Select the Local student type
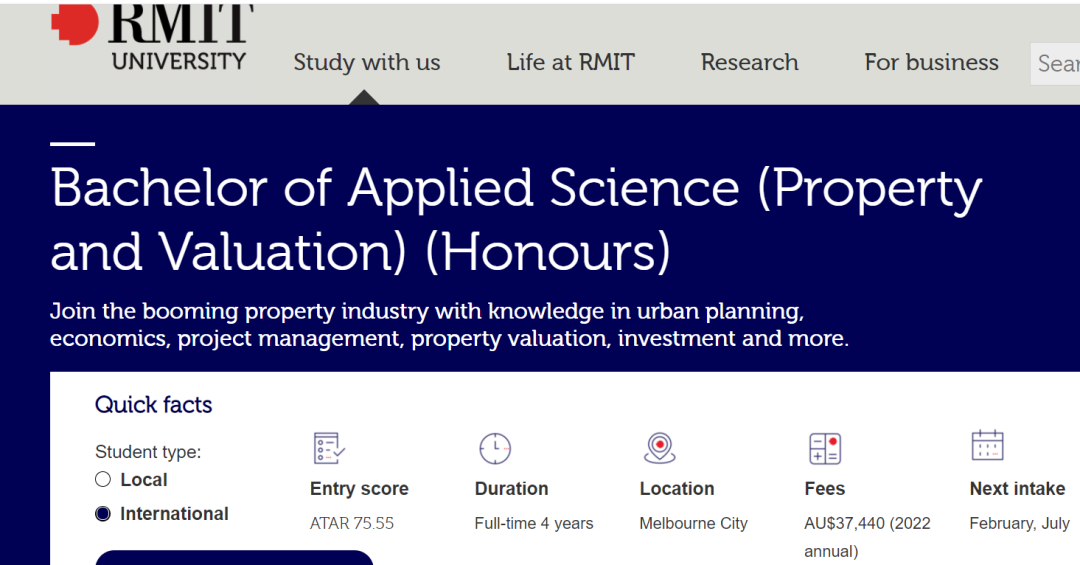This screenshot has width=1080, height=565. tap(103, 480)
